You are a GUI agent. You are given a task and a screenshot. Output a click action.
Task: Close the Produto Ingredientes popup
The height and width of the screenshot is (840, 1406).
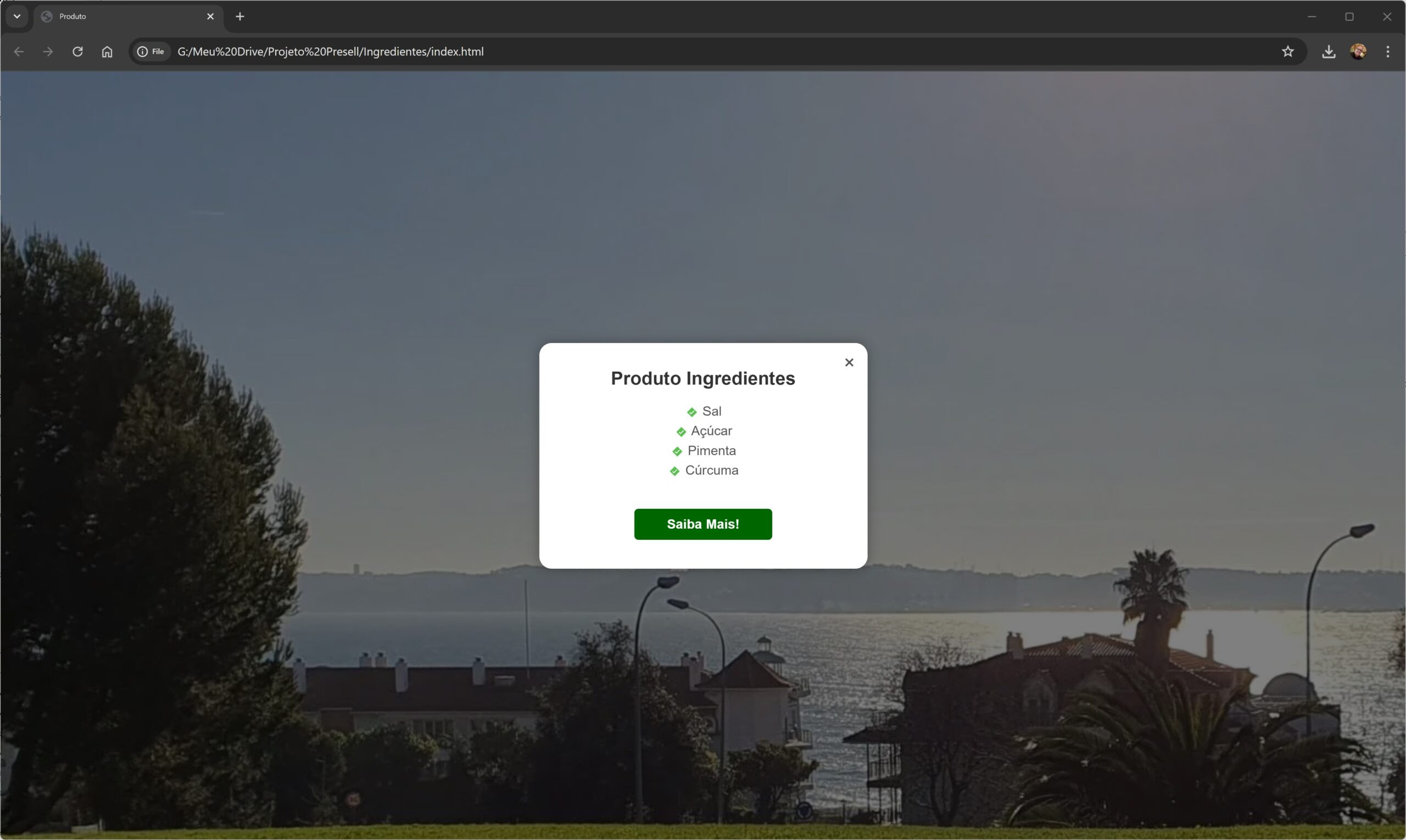coord(849,362)
